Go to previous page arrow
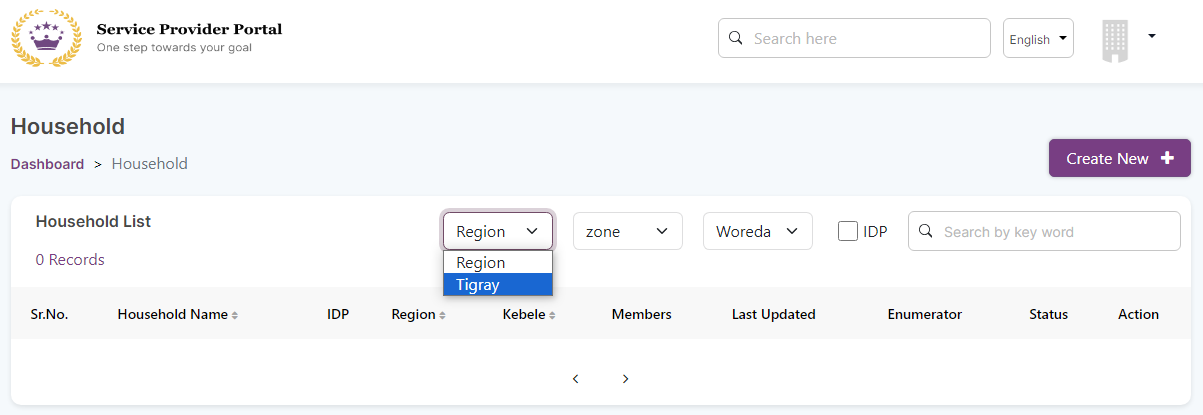Viewport: 1203px width, 415px height. tap(576, 379)
